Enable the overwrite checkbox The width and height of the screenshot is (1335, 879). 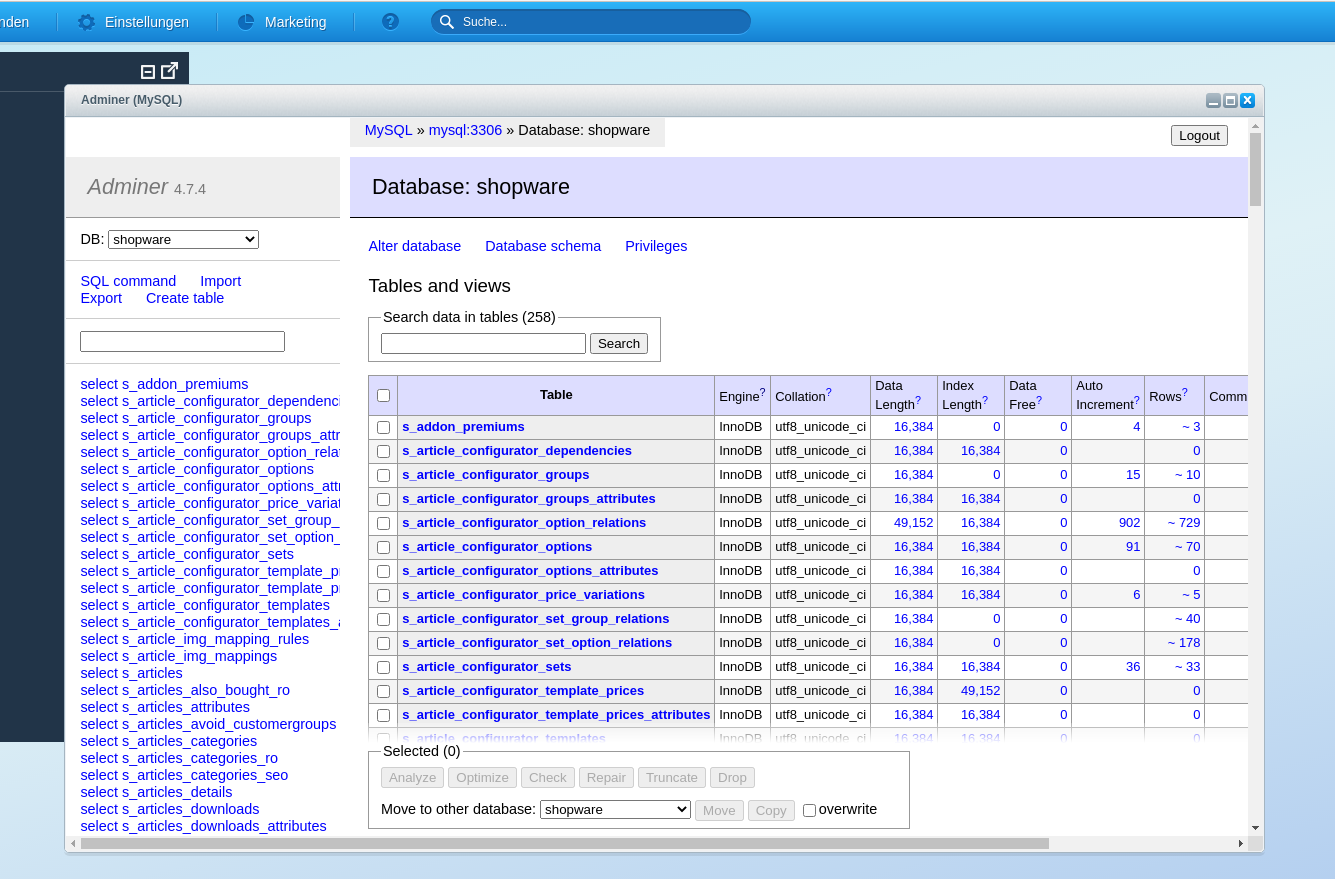[809, 810]
